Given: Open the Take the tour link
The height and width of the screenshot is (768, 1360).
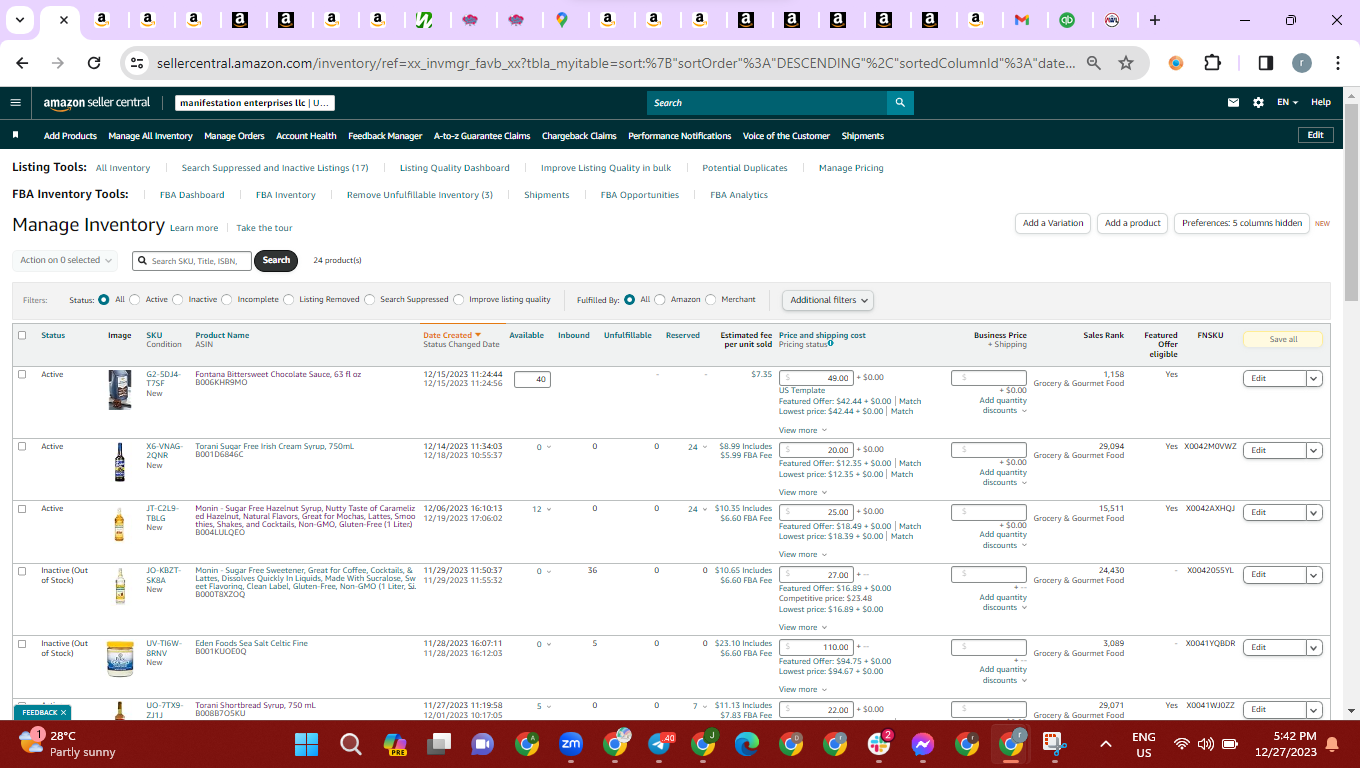Looking at the screenshot, I should [264, 228].
